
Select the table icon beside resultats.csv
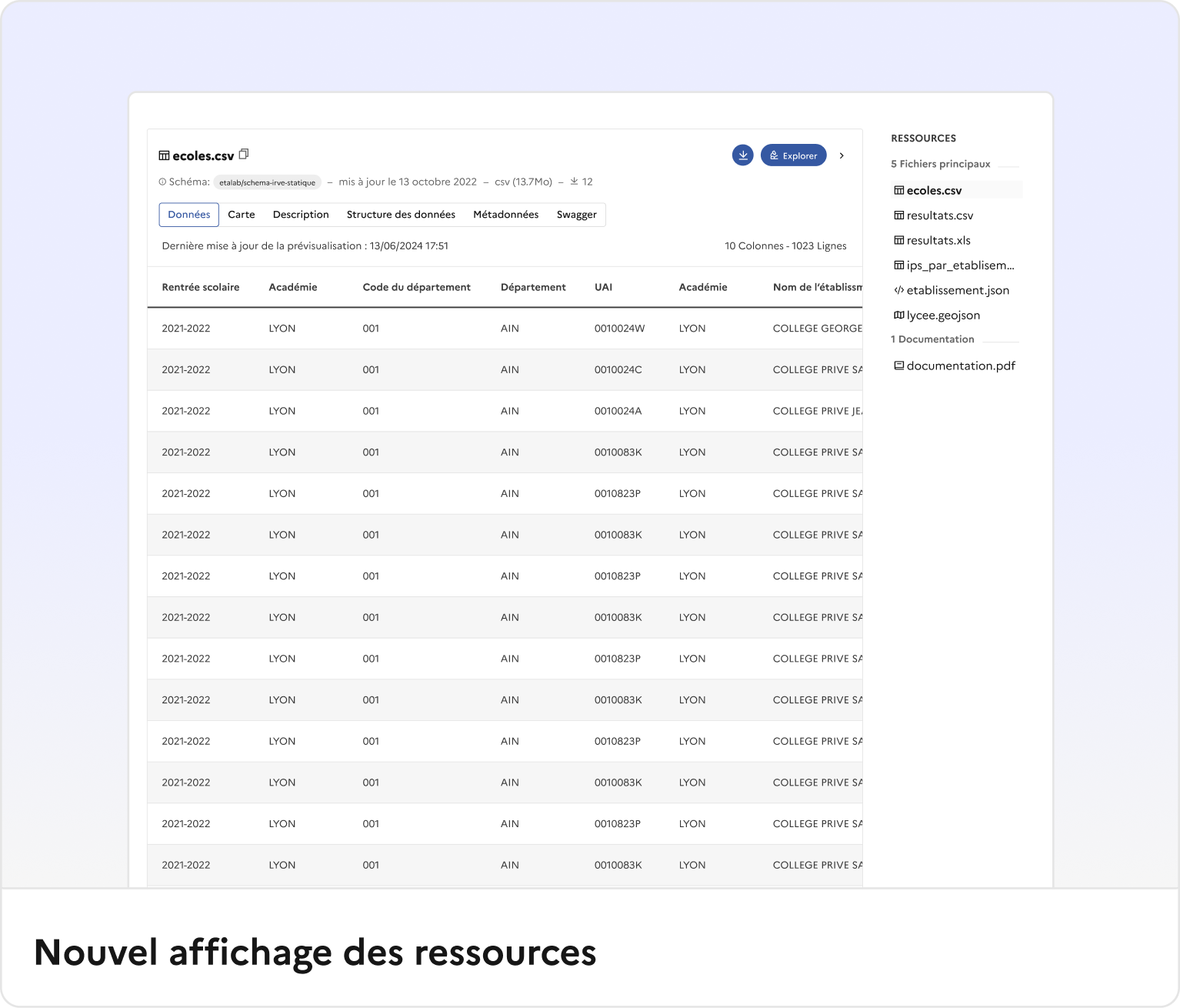coord(898,215)
